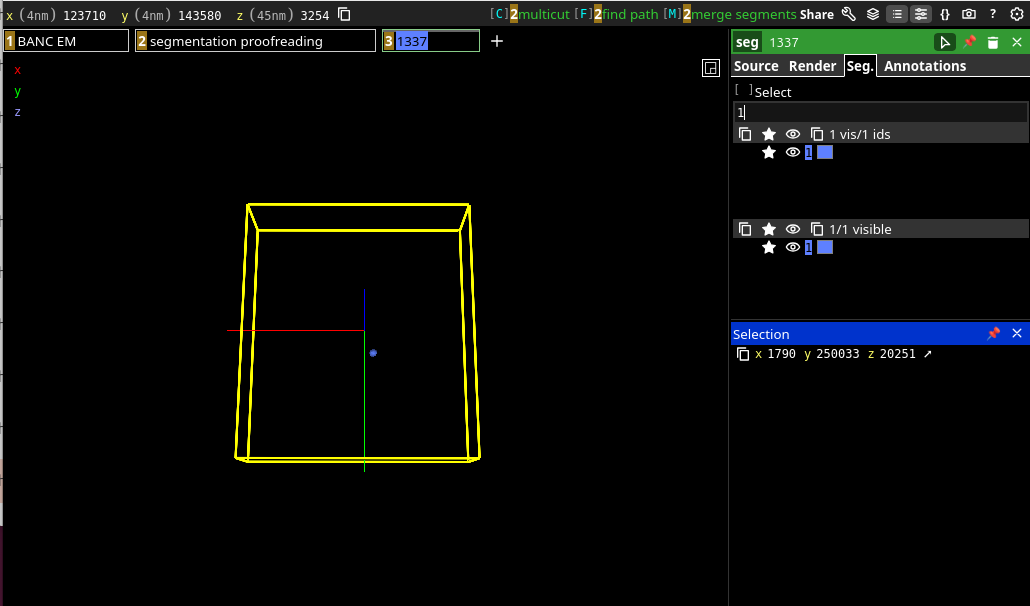The image size is (1030, 606).
Task: Click the selection y value 250033
Action: pos(838,354)
